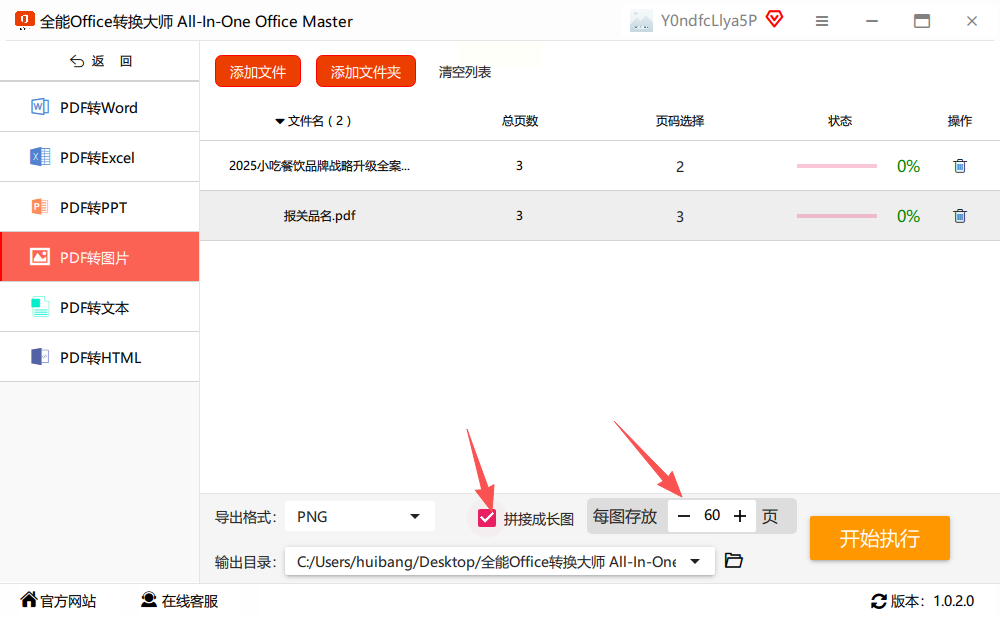
Task: Click the 添加文件 button
Action: (x=258, y=71)
